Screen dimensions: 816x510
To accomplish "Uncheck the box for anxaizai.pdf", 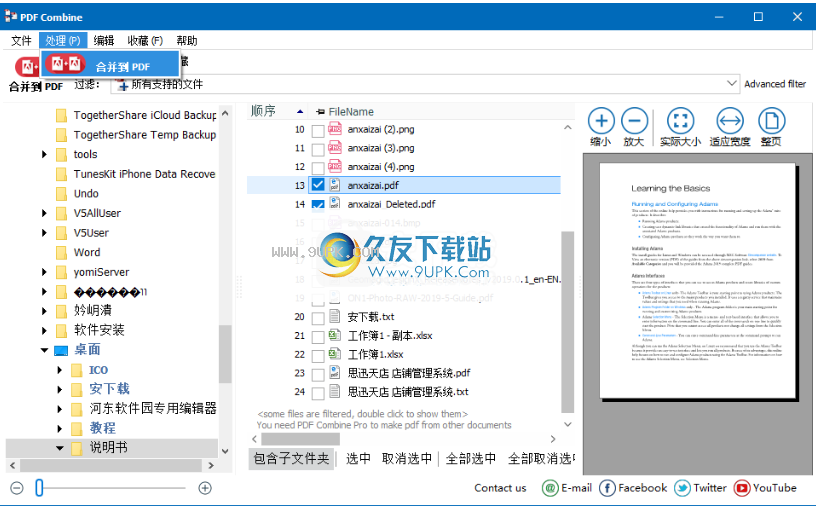I will [x=318, y=185].
